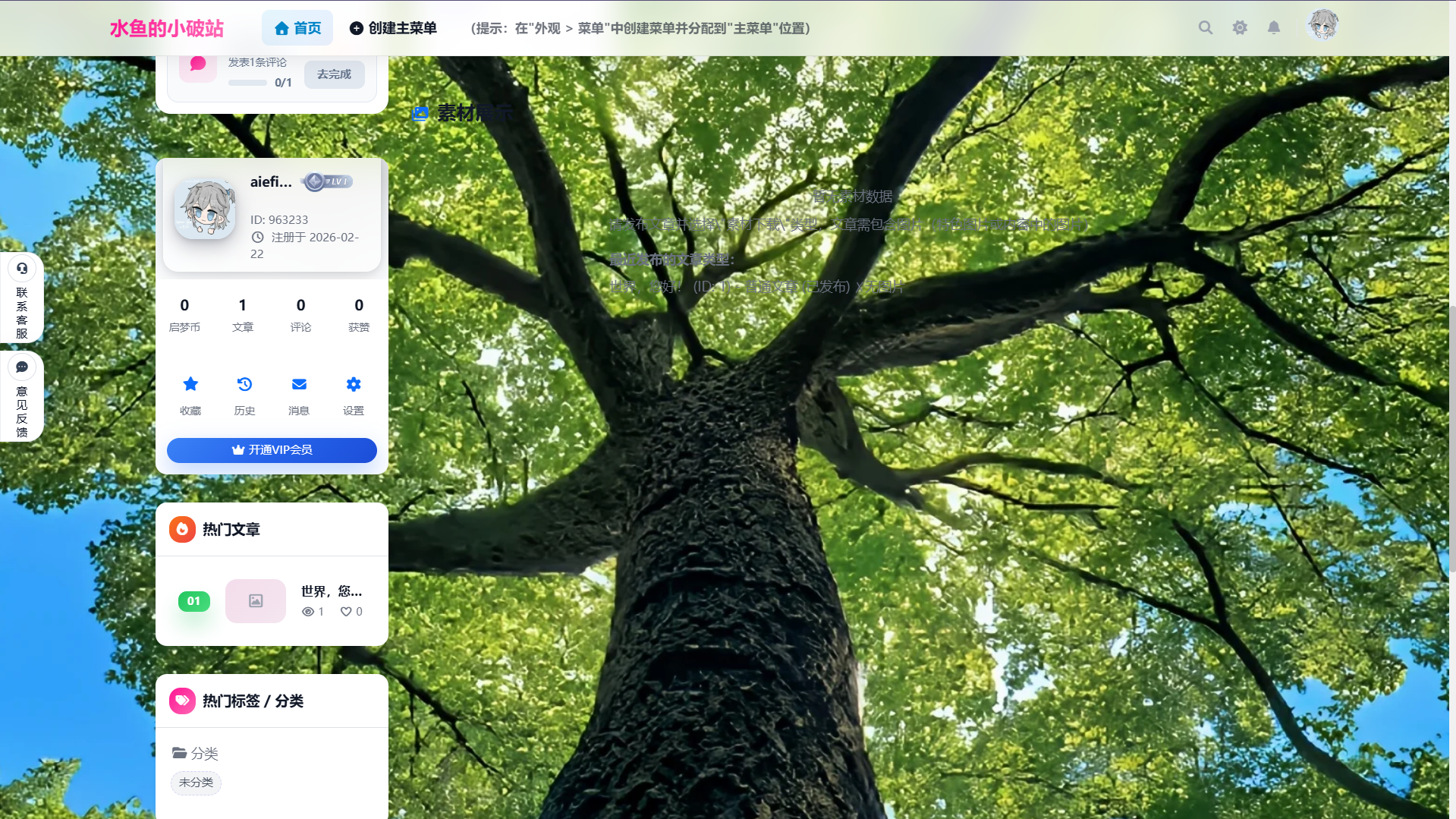The height and width of the screenshot is (819, 1456).
Task: Open hot article thumbnail placeholder
Action: pos(256,601)
